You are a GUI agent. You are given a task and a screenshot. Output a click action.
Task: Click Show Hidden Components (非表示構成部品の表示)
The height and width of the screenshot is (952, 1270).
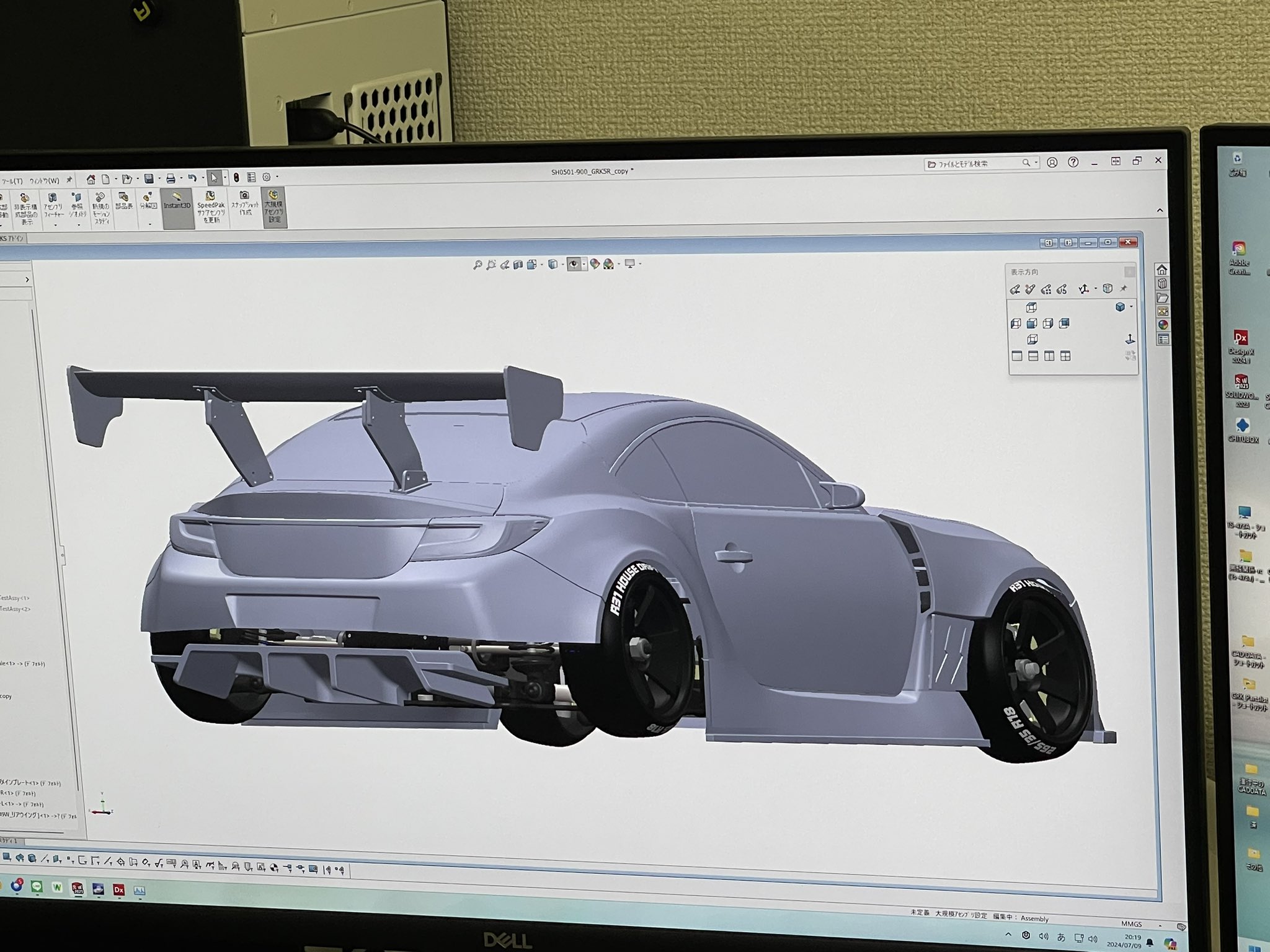pos(27,210)
